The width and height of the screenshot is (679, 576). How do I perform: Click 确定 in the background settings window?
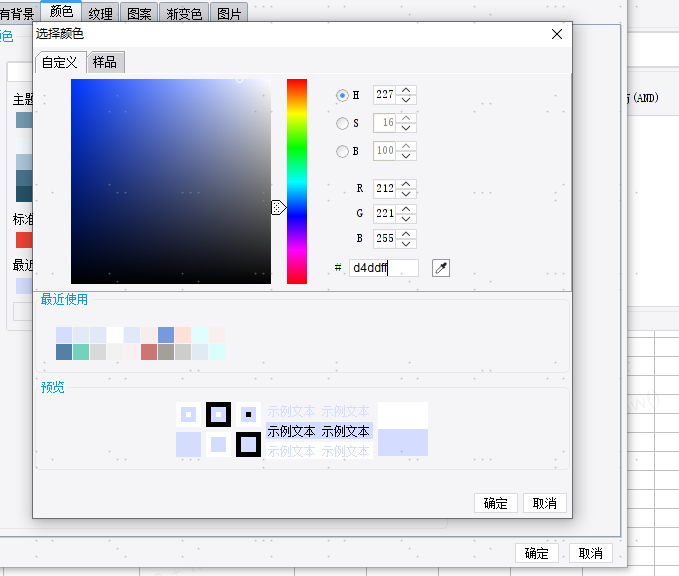click(537, 553)
